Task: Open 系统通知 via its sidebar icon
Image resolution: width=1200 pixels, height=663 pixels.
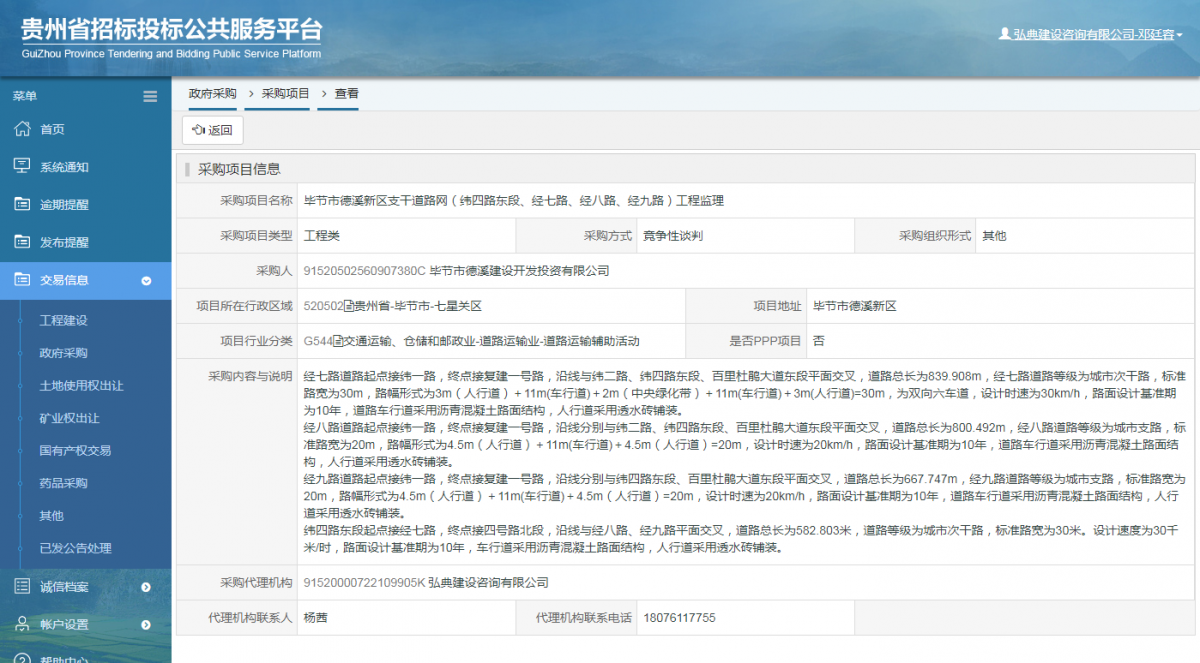Action: tap(22, 167)
